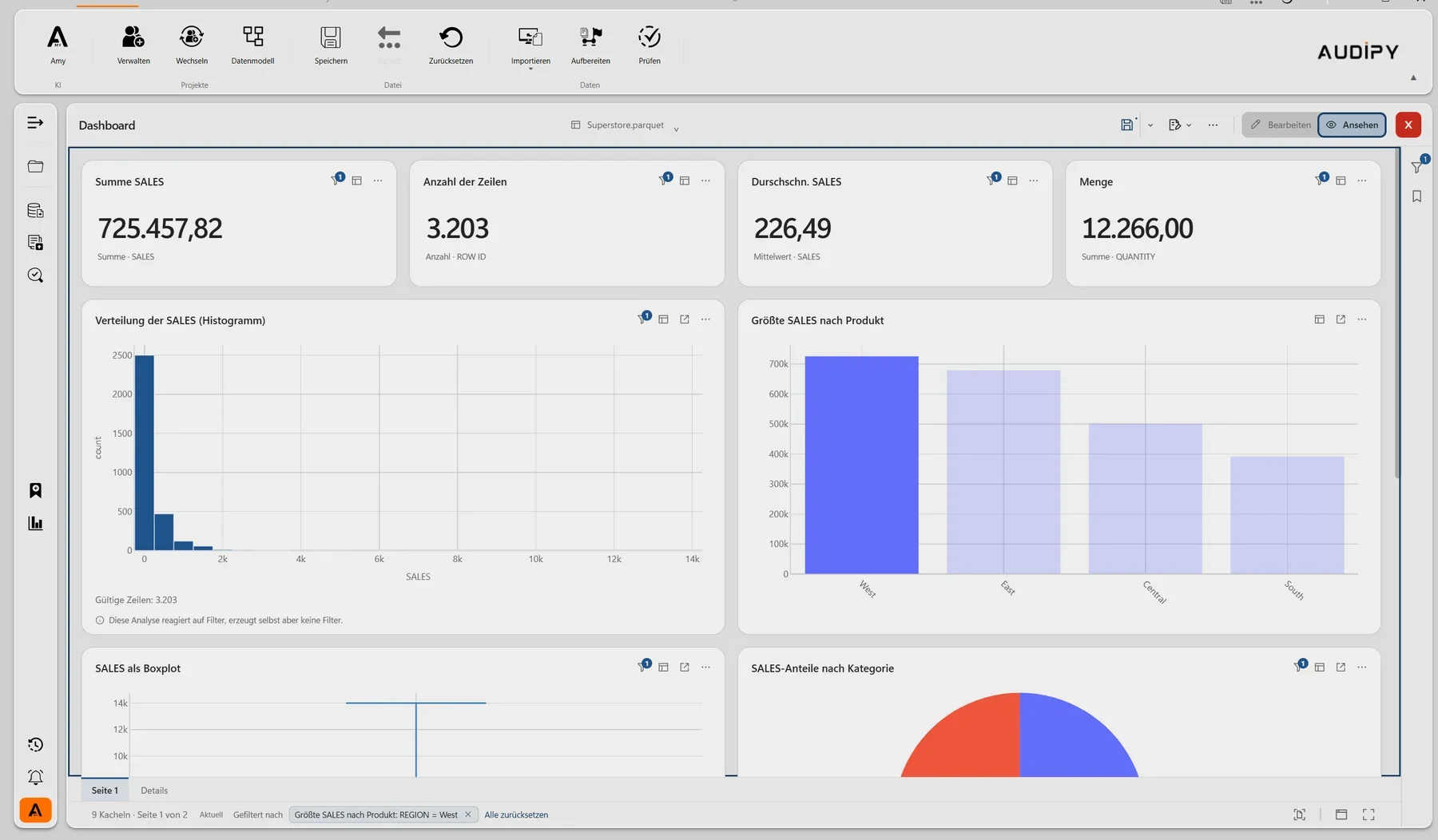This screenshot has height=840, width=1438.
Task: Run the Prüfen check tool
Action: (649, 44)
